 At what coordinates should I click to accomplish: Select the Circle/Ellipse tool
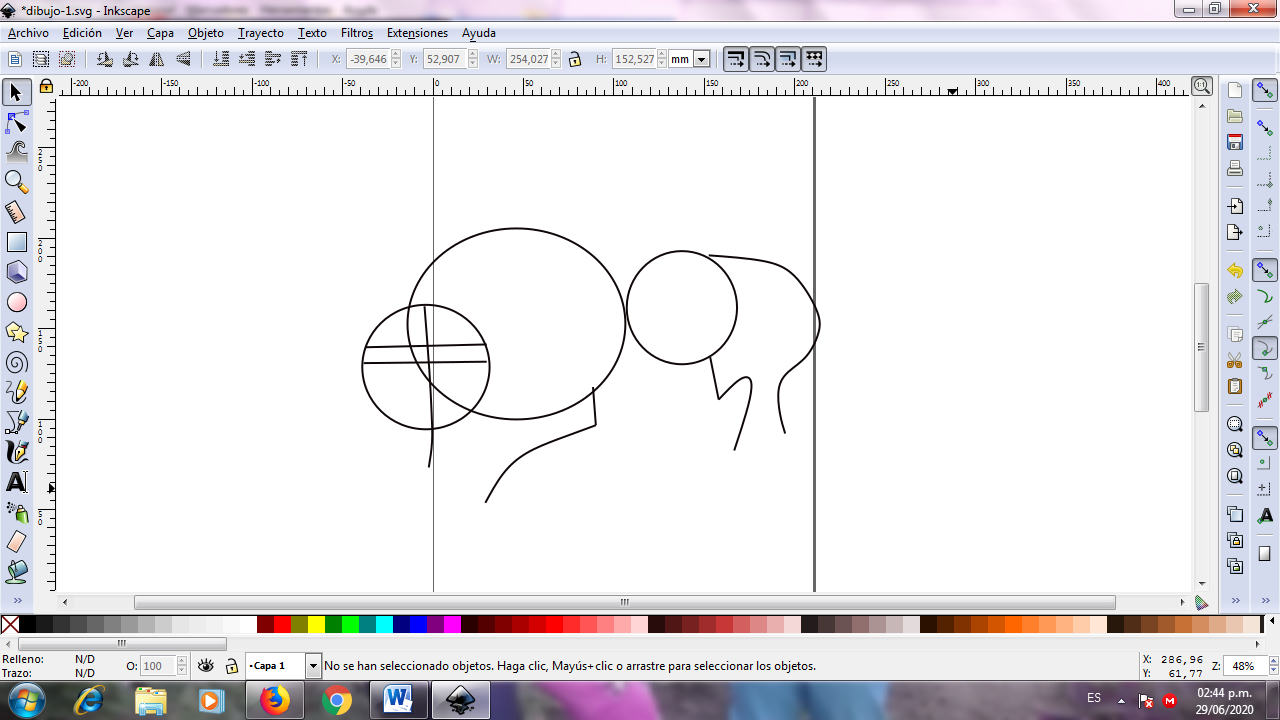pos(16,302)
